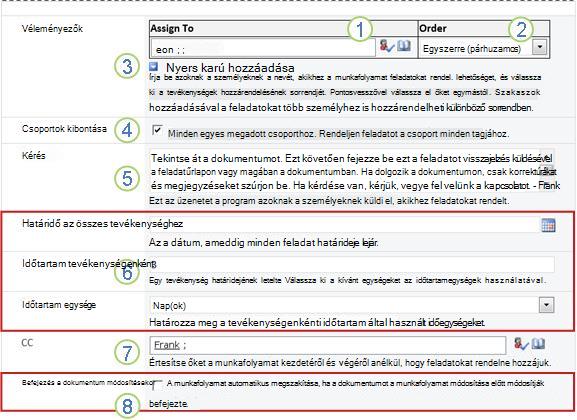Click the Véleményezők label
Image resolution: width=577 pixels, height=420 pixels.
52,29
